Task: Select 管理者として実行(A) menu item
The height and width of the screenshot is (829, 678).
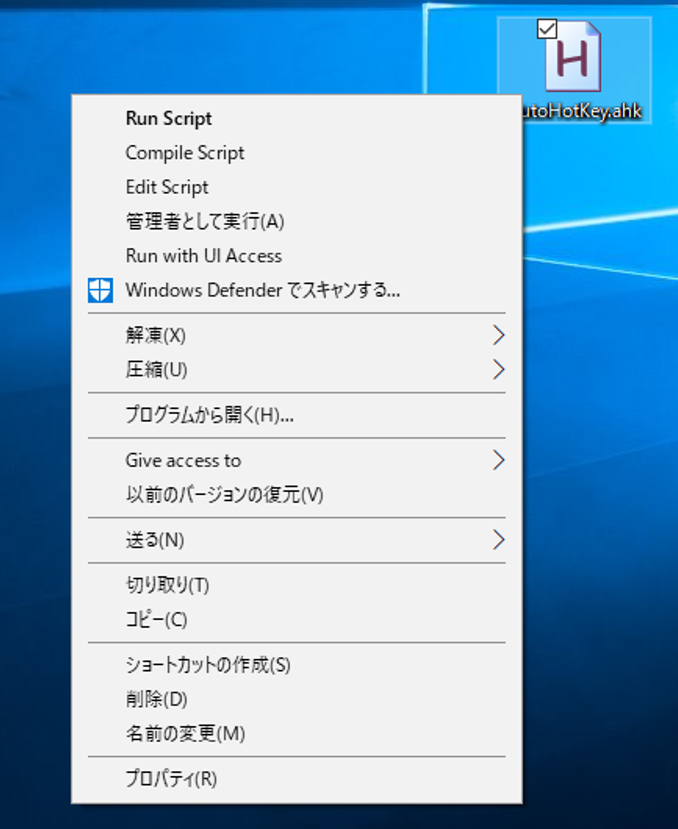Action: point(297,222)
